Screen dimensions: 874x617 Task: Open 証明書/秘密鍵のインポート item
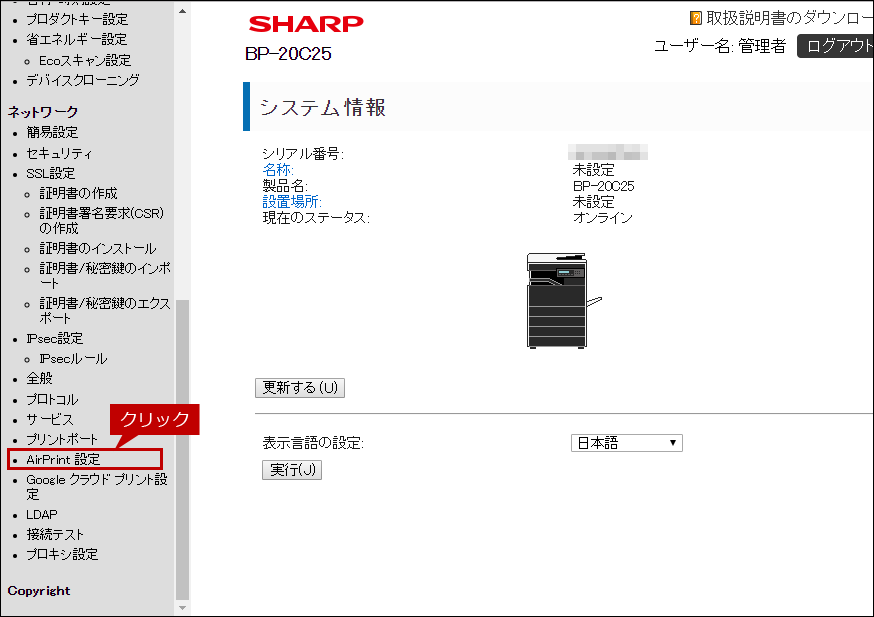tap(105, 276)
